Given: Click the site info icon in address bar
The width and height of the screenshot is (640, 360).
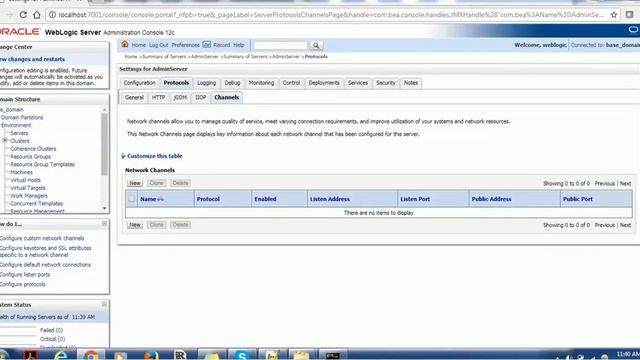Looking at the screenshot, I should pos(52,15).
